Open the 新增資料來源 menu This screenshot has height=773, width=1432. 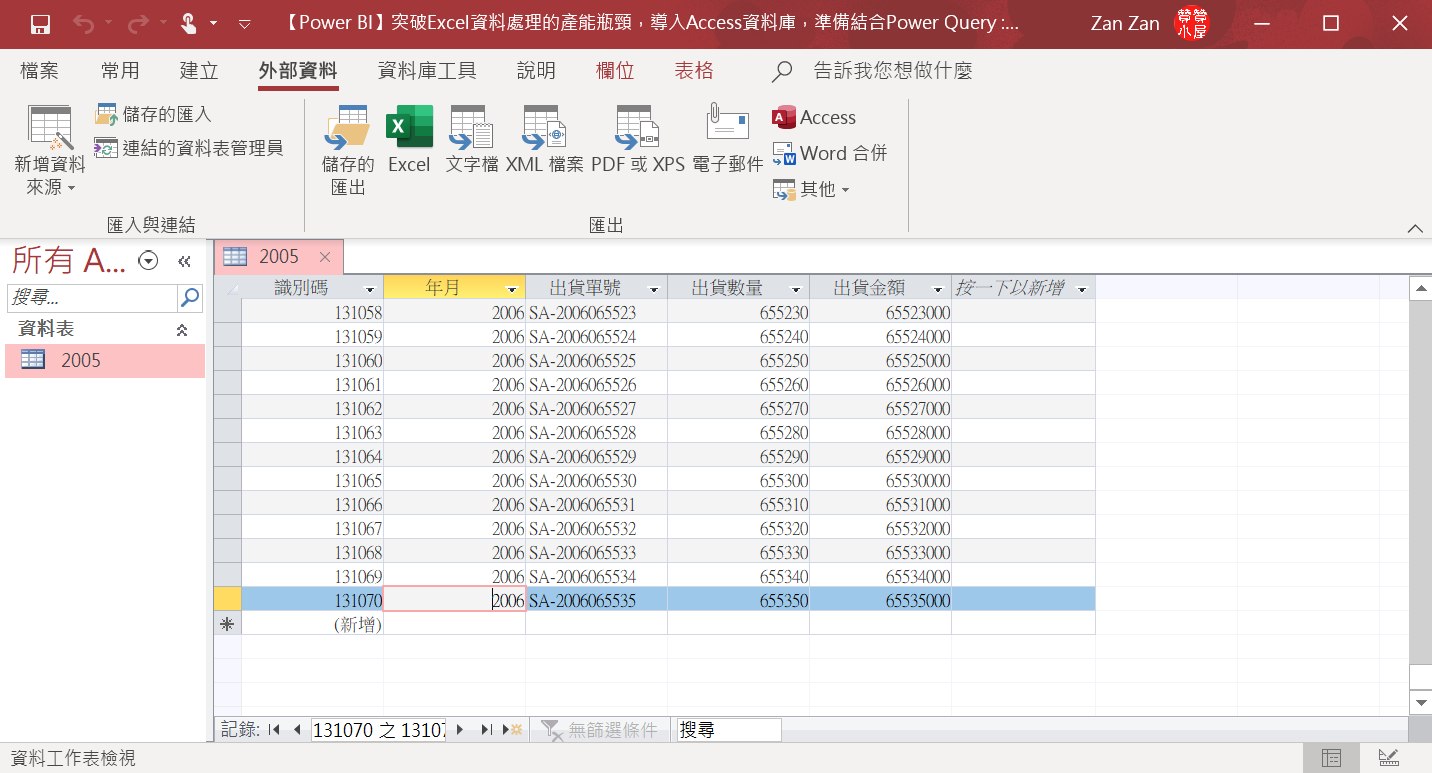point(50,151)
